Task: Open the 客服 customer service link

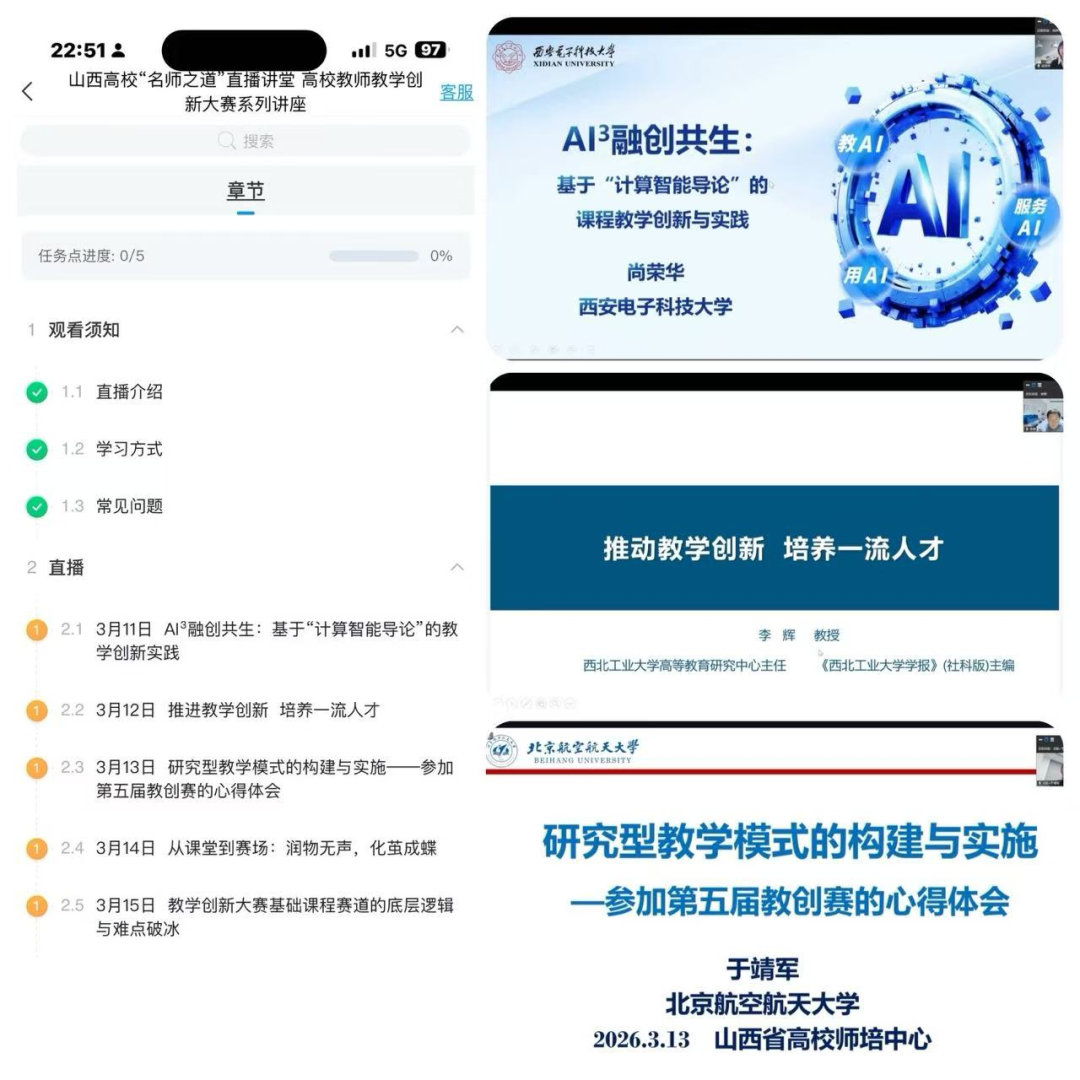Action: tap(457, 93)
